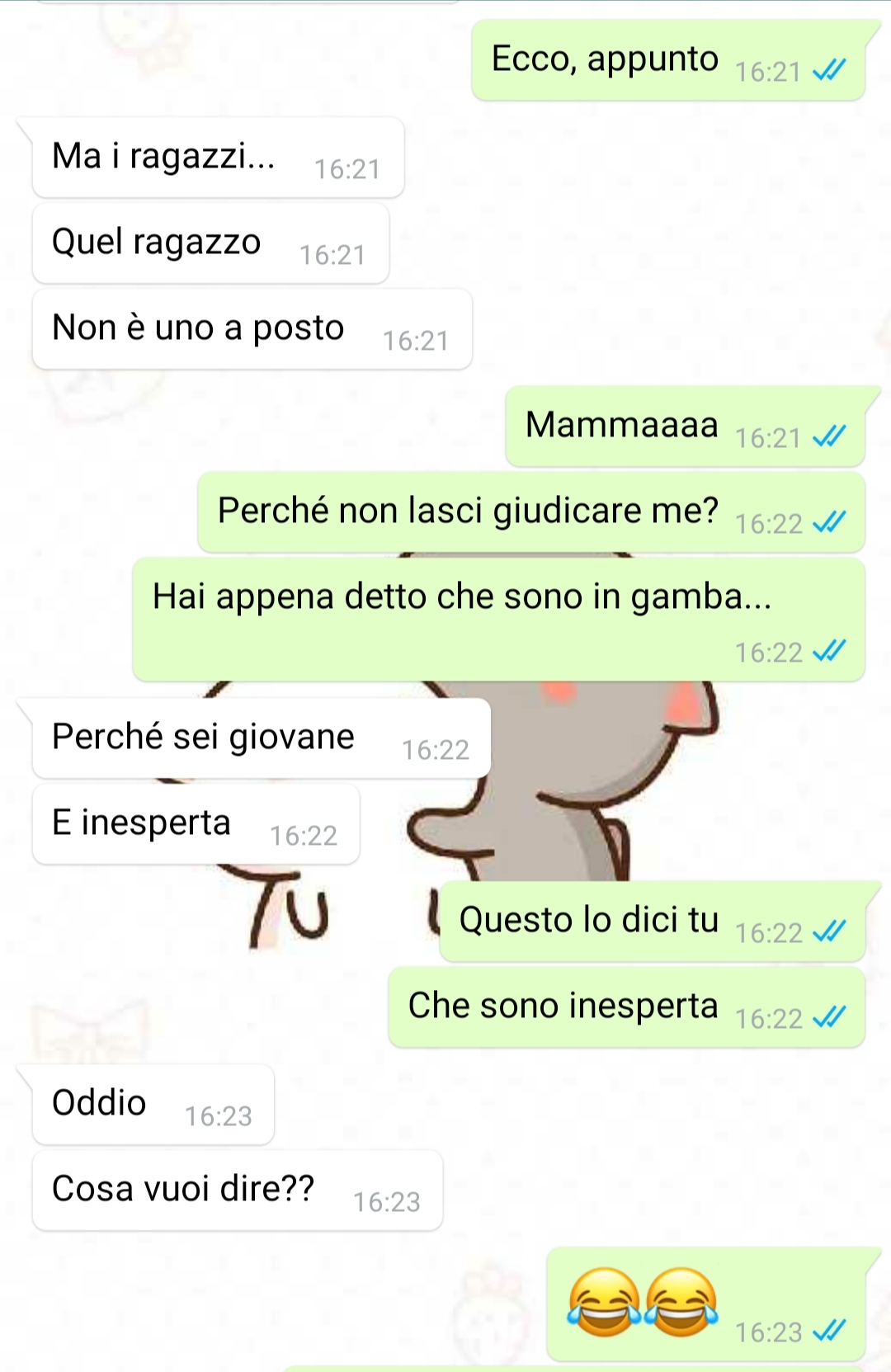Tap read receipt on the laughing emoji message

point(829,1332)
